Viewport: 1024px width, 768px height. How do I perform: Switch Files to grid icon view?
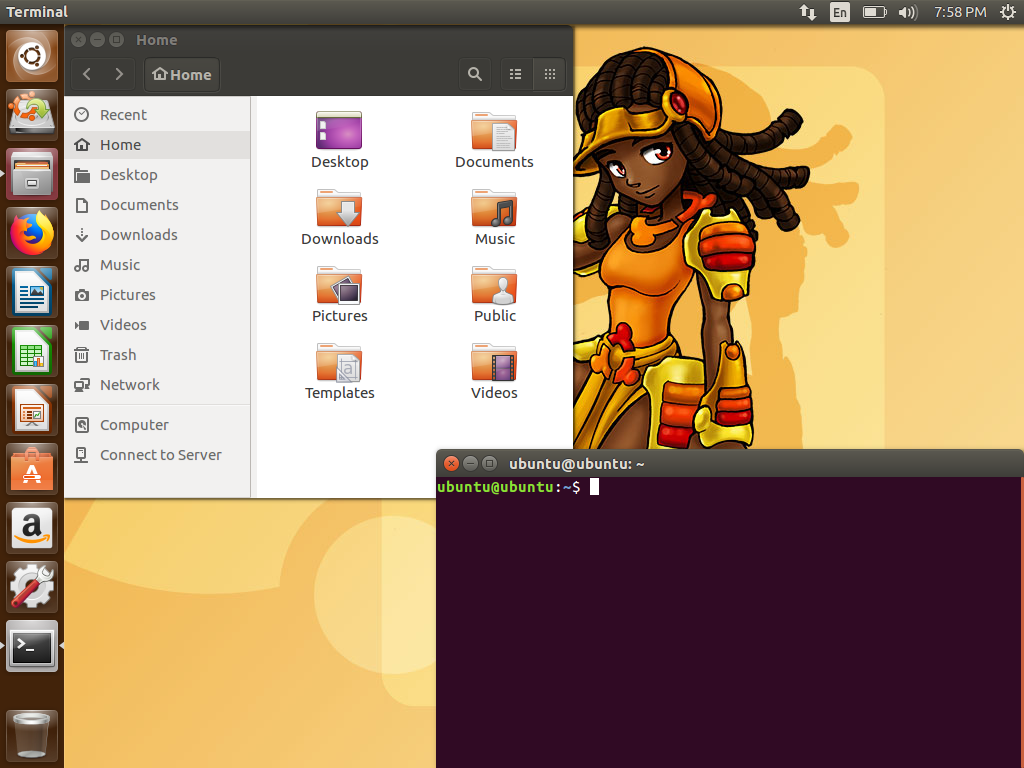pos(550,74)
